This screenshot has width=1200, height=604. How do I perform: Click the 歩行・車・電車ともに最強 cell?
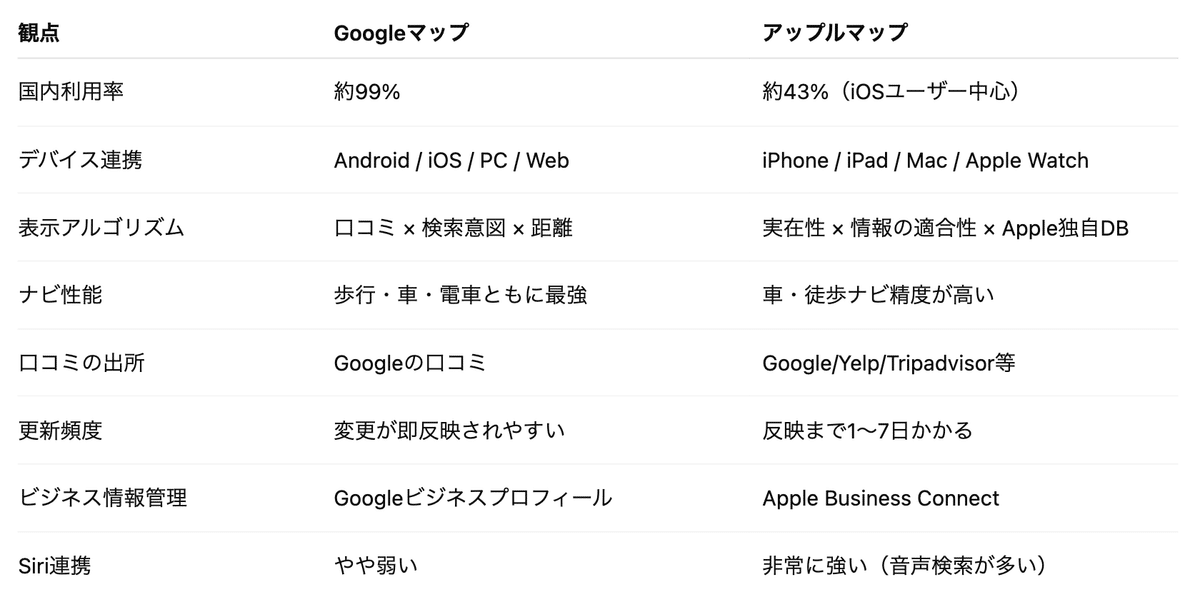(460, 295)
